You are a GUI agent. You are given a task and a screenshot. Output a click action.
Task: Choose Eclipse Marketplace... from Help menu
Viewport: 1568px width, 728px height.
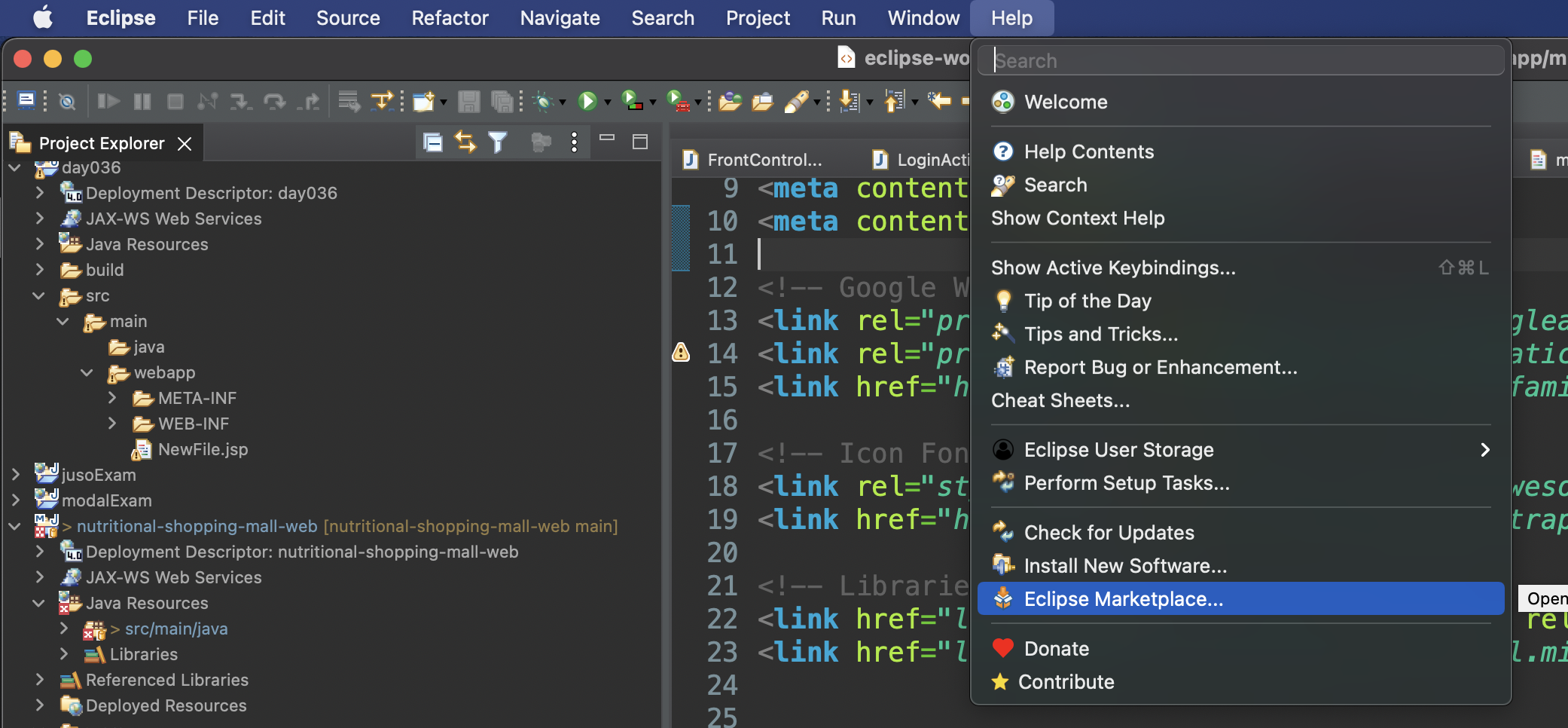(1240, 599)
